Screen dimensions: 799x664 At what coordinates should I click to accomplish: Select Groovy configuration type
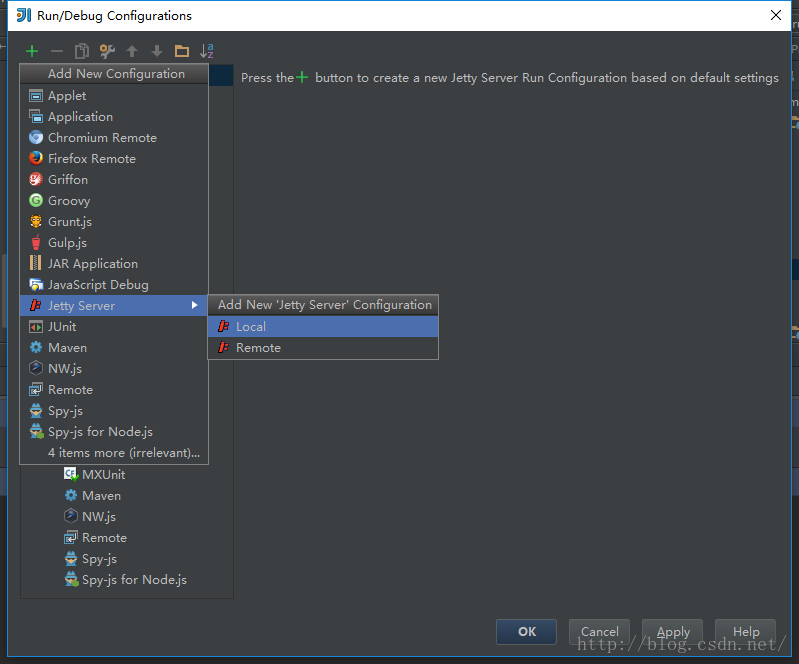114,201
